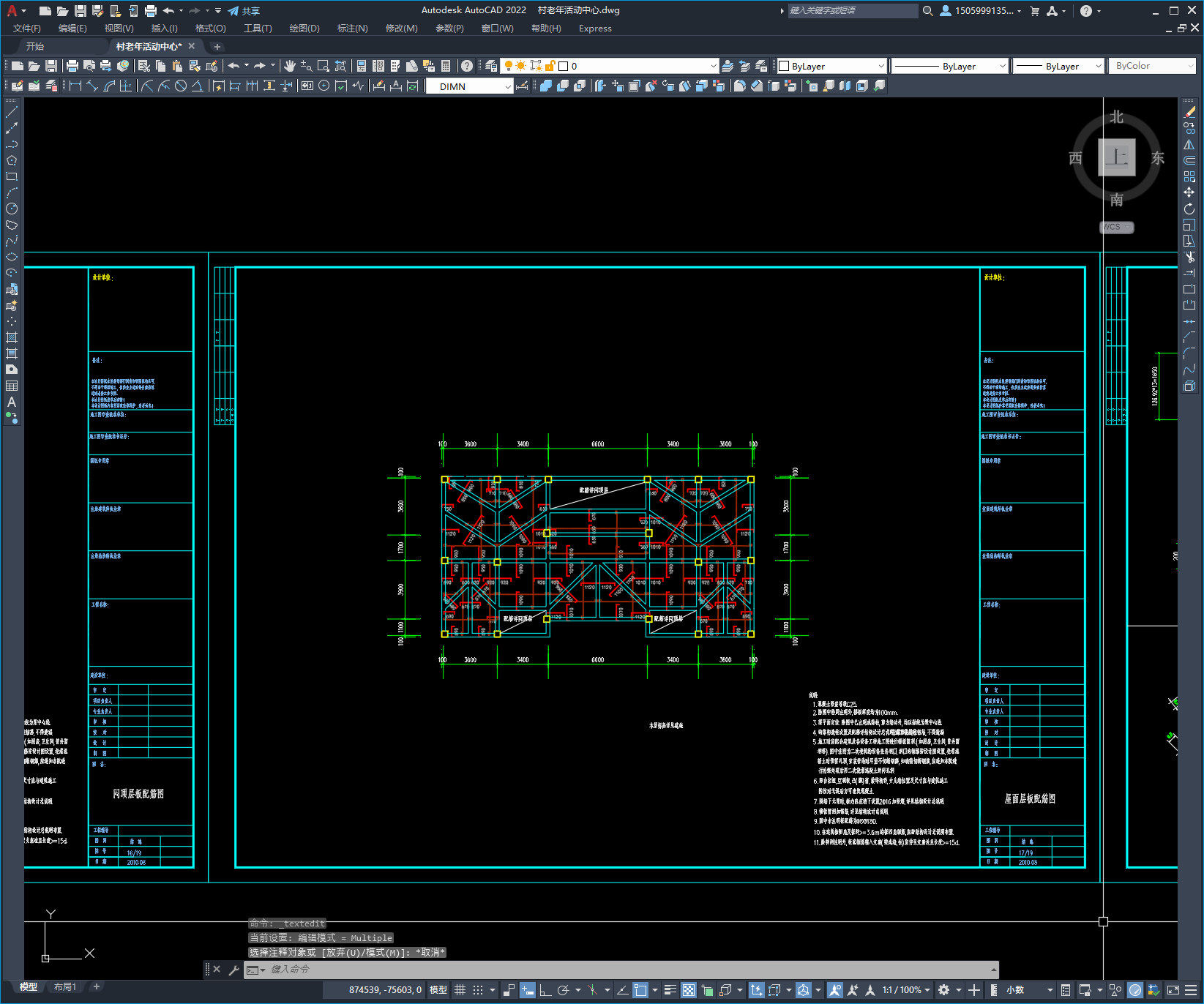The width and height of the screenshot is (1204, 1004).
Task: Click the keyword search box in title bar
Action: [853, 11]
